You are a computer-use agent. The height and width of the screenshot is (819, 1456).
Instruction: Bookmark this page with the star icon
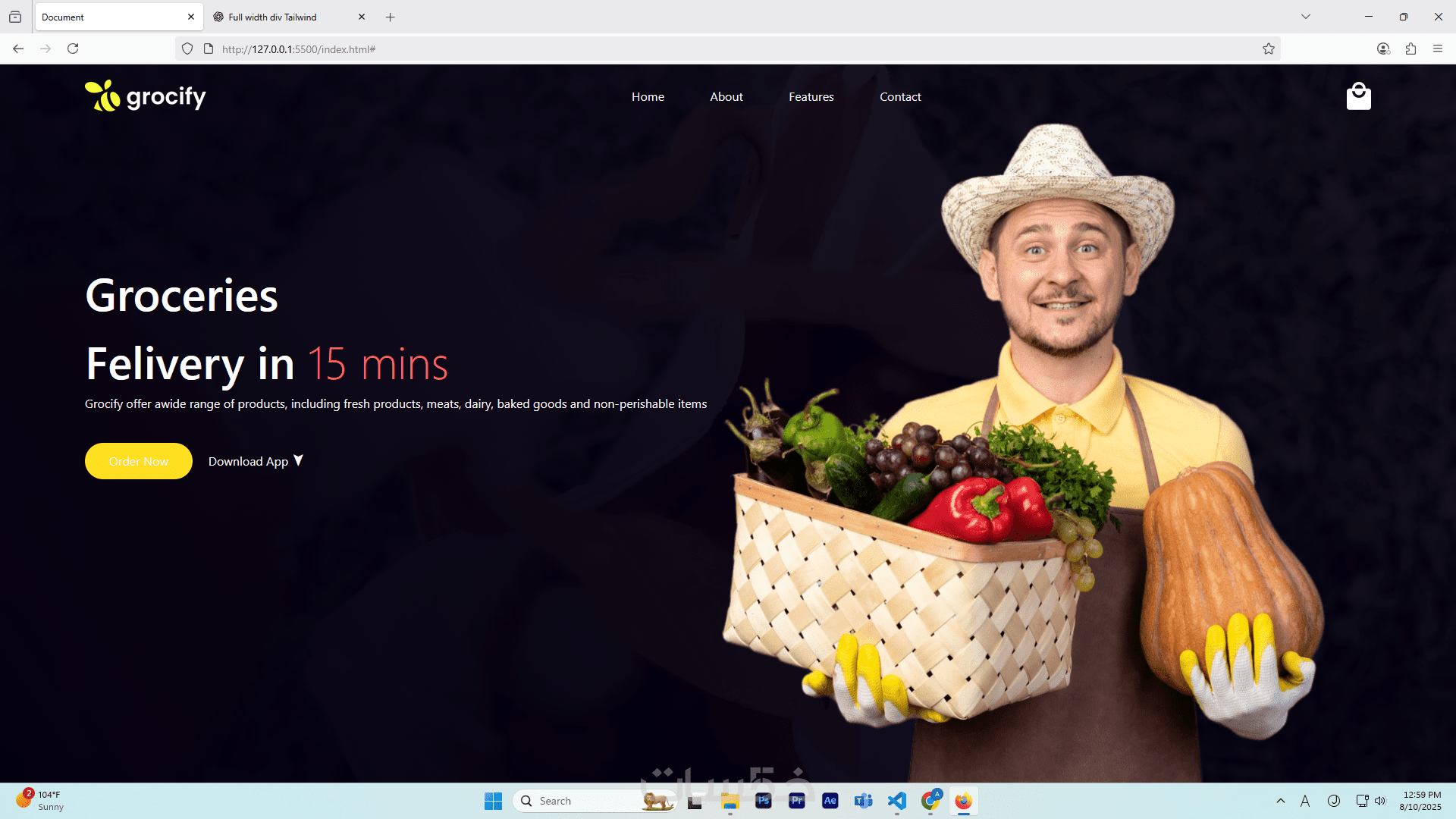[1268, 49]
